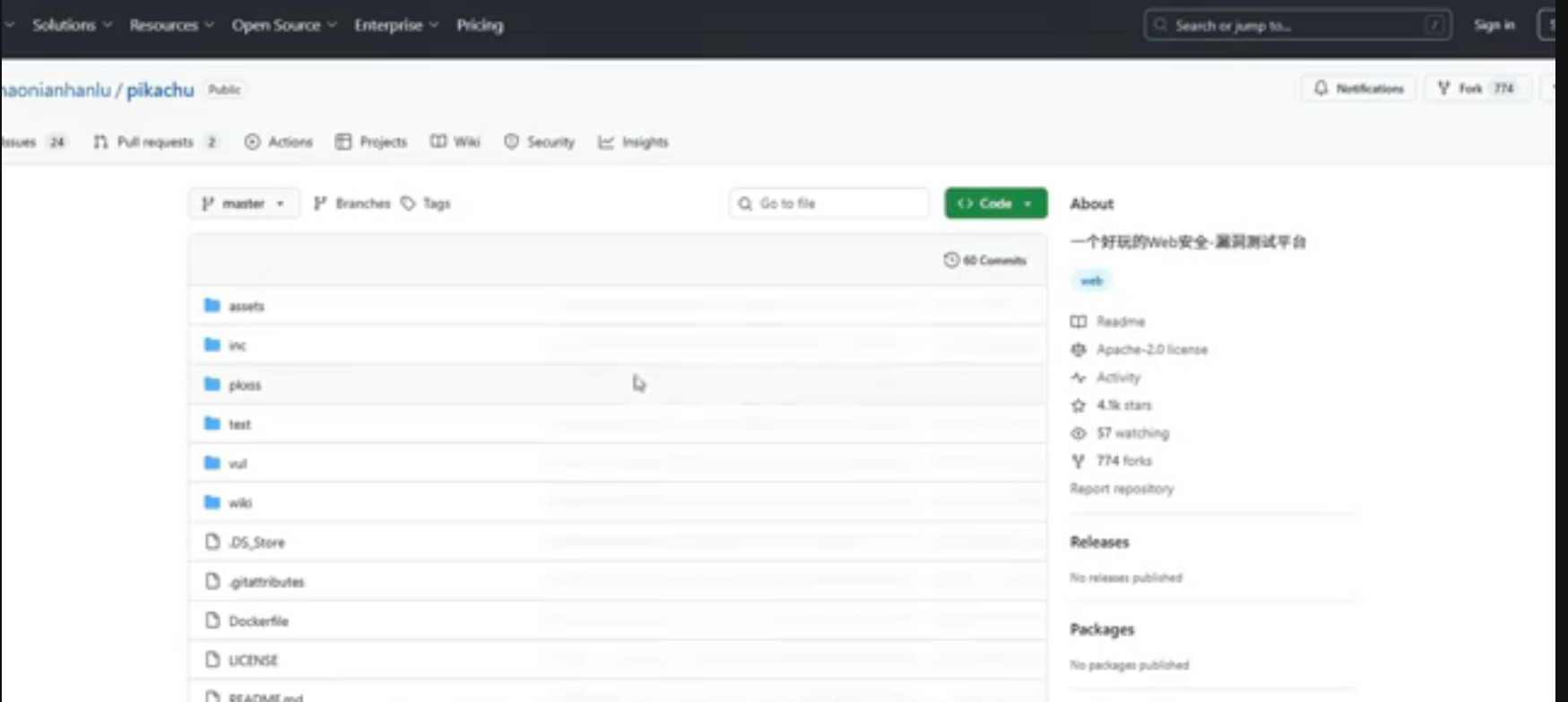1568x702 pixels.
Task: Expand the Resources dropdown
Action: (x=171, y=25)
